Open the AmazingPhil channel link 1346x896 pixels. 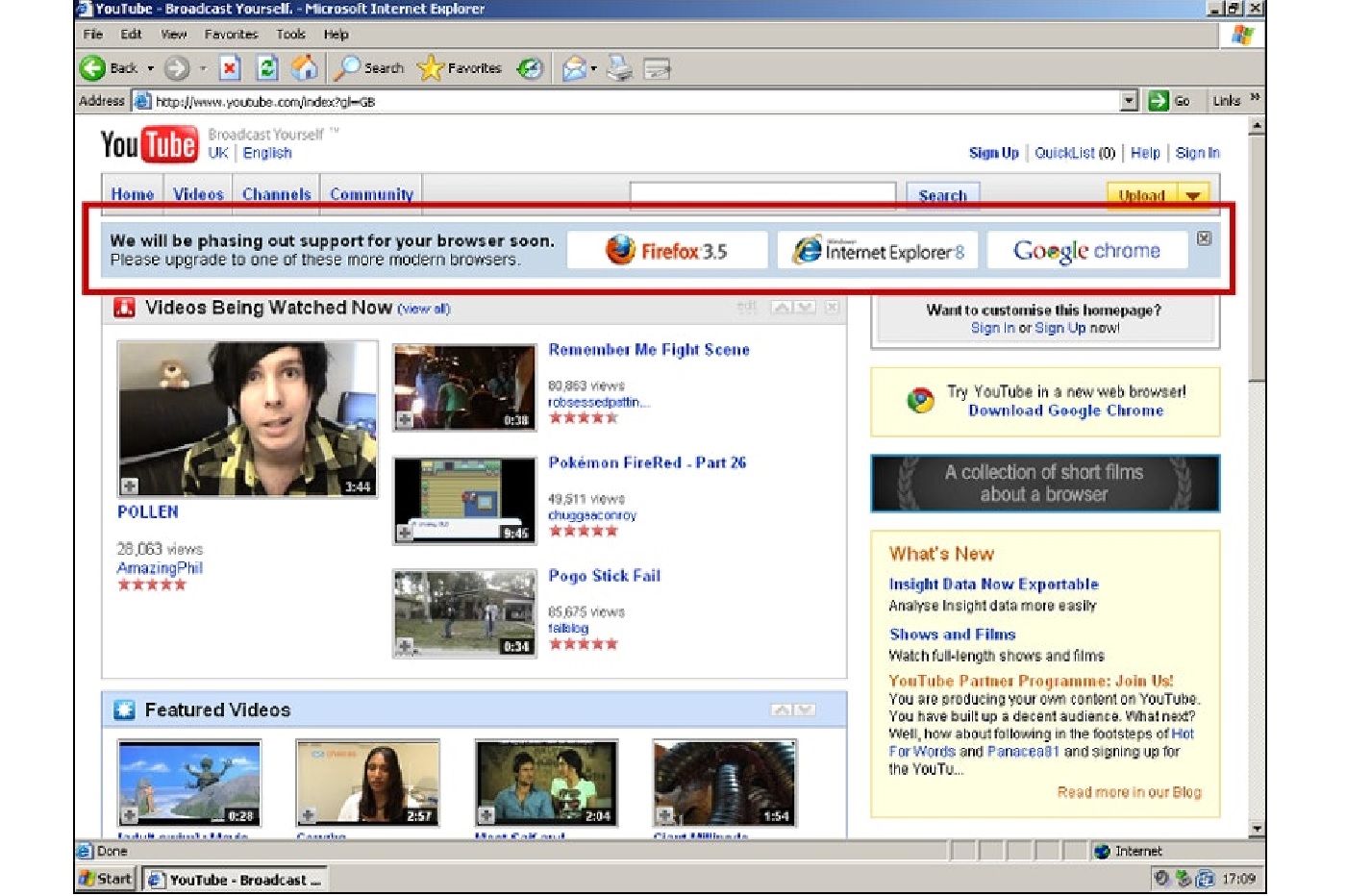[160, 568]
